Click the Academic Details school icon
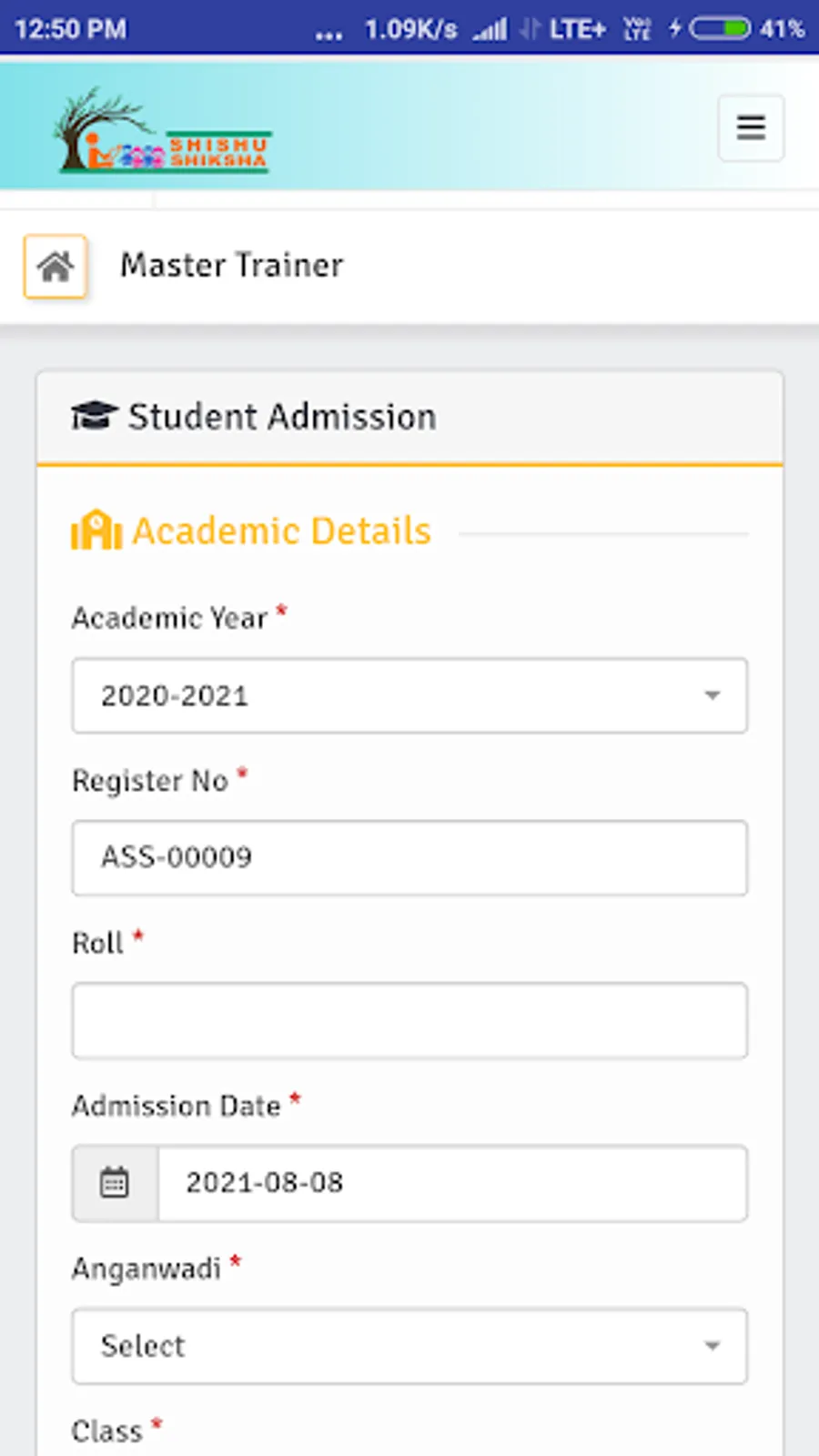819x1456 pixels. click(x=96, y=531)
